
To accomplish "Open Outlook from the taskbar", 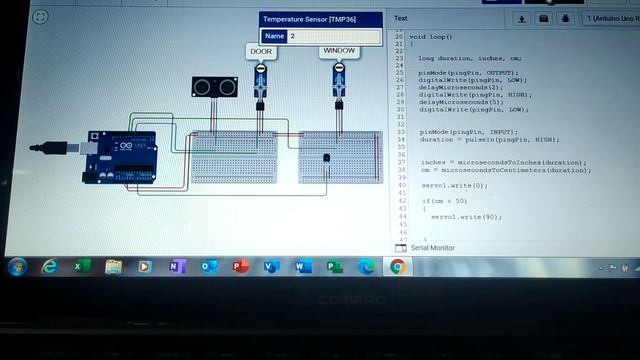I will coord(209,267).
